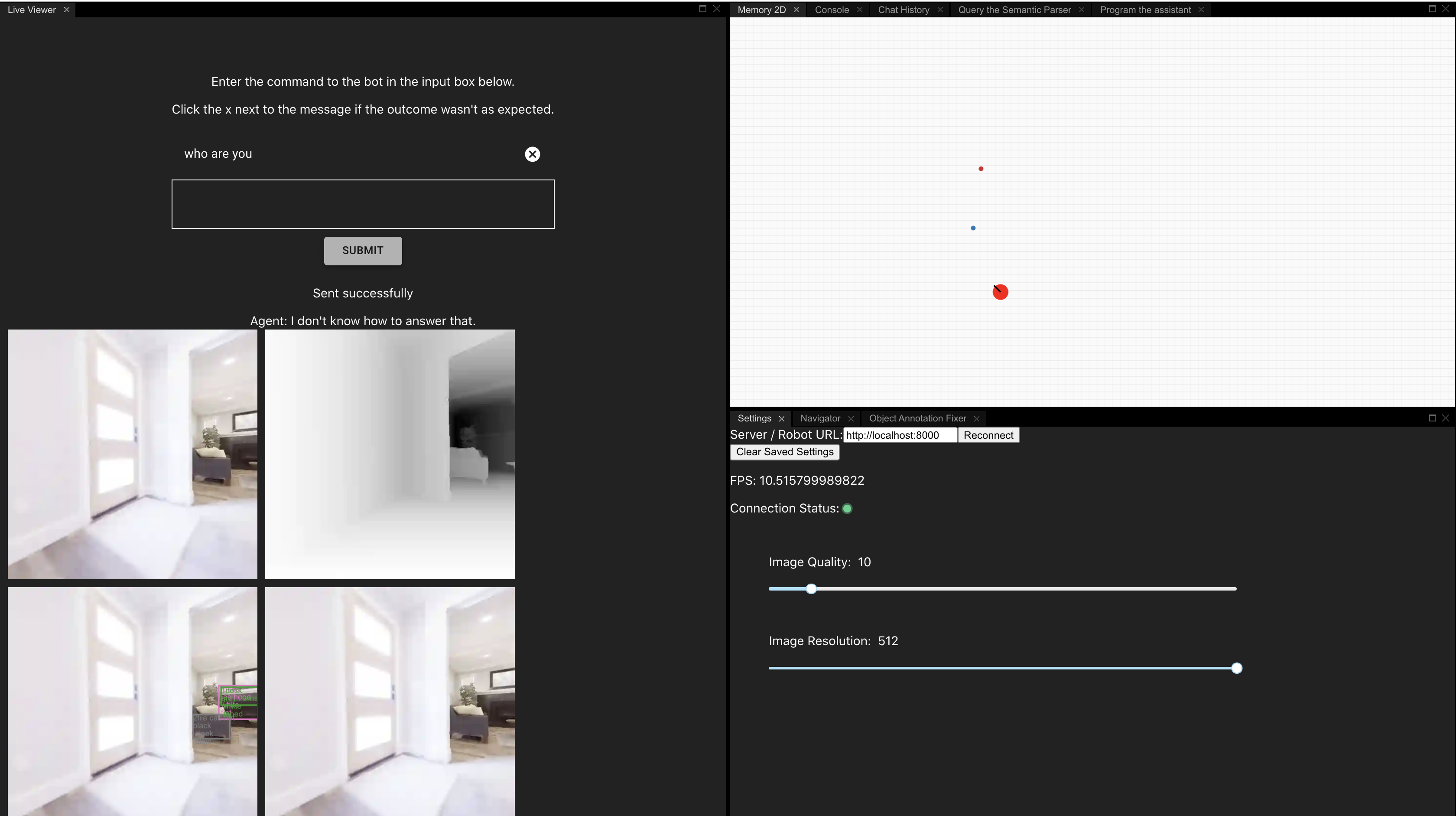The image size is (1456, 816).
Task: Switch to the Console tab
Action: pyautogui.click(x=832, y=10)
